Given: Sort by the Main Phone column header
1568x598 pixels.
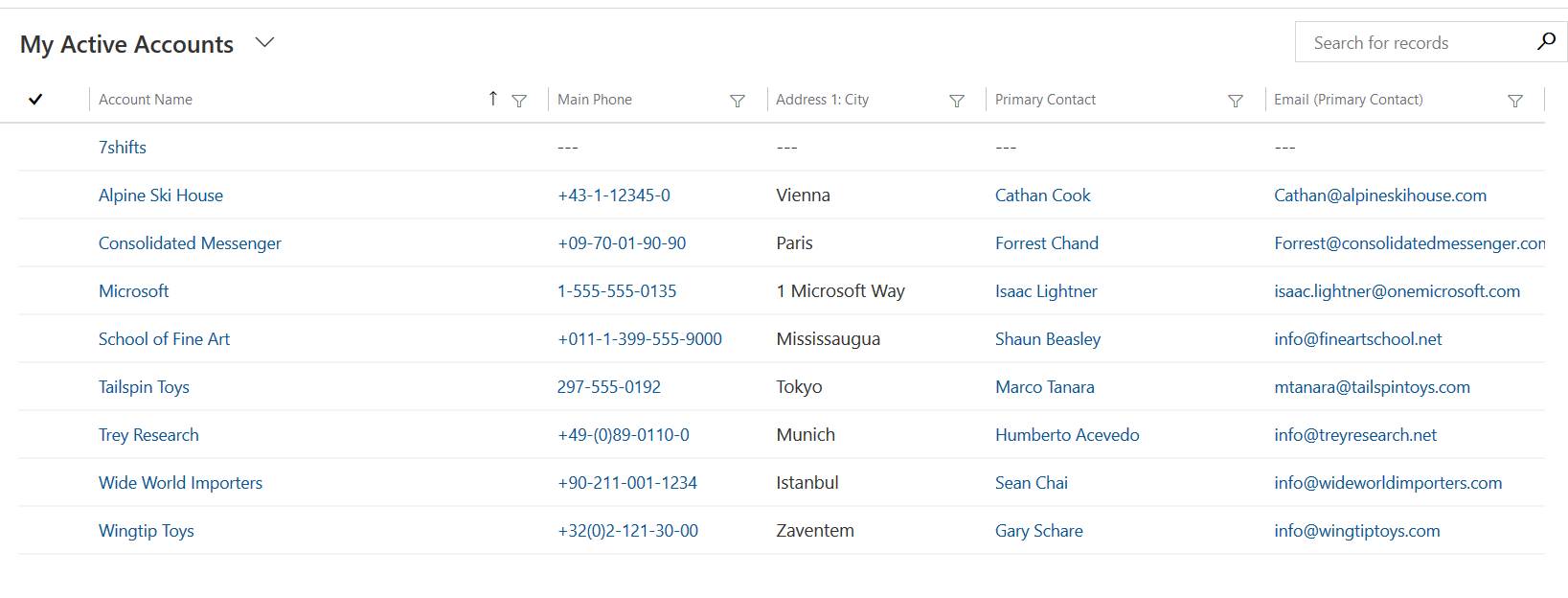Looking at the screenshot, I should [595, 100].
